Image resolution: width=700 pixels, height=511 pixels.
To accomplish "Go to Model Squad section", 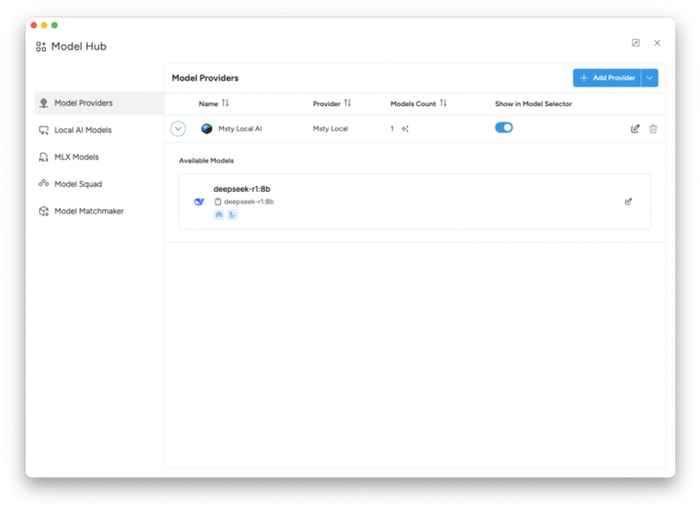I will [x=77, y=184].
